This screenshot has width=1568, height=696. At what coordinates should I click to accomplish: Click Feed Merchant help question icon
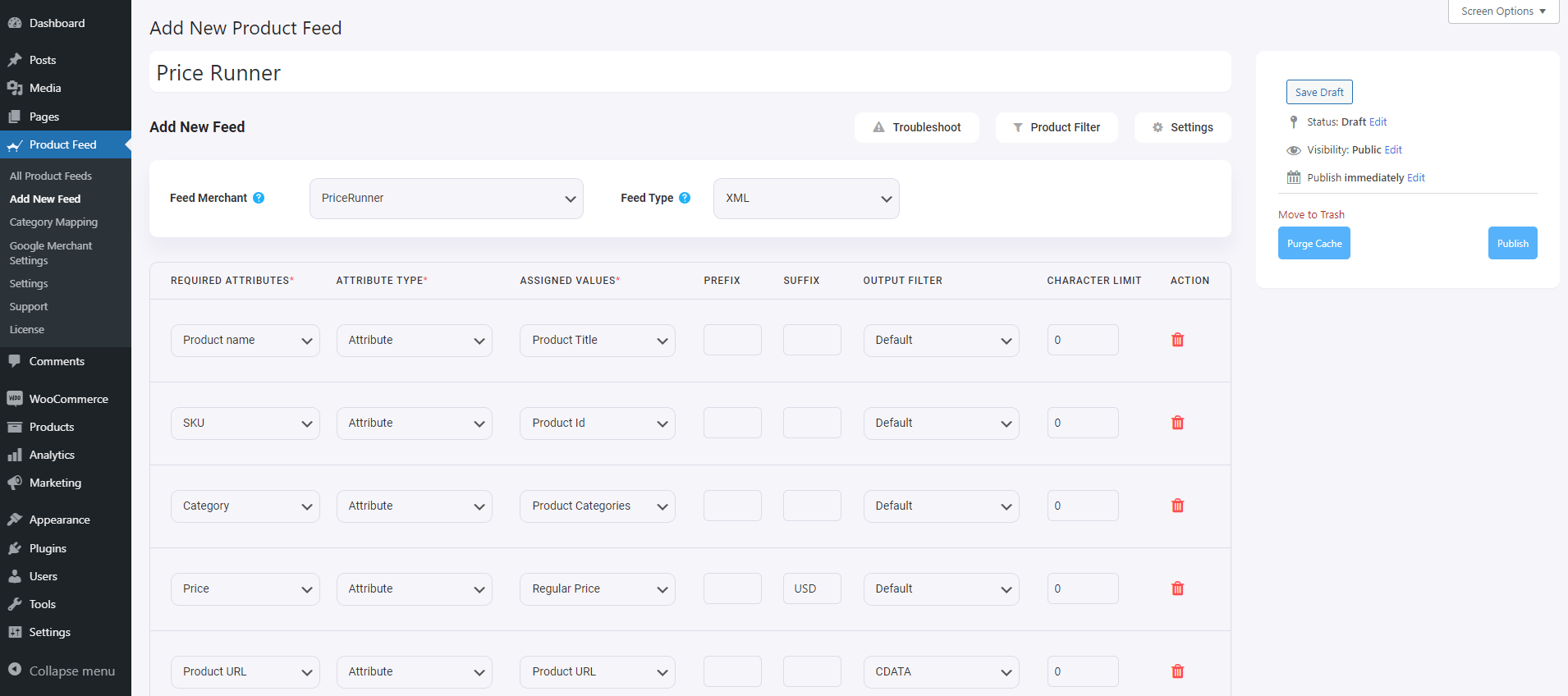pyautogui.click(x=259, y=198)
